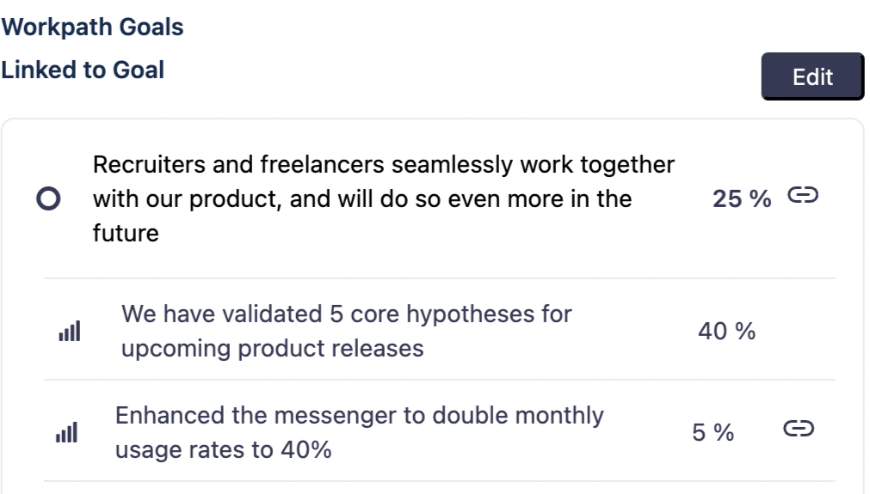Click divider between the two key results
Image resolution: width=870 pixels, height=494 pixels.
point(438,380)
